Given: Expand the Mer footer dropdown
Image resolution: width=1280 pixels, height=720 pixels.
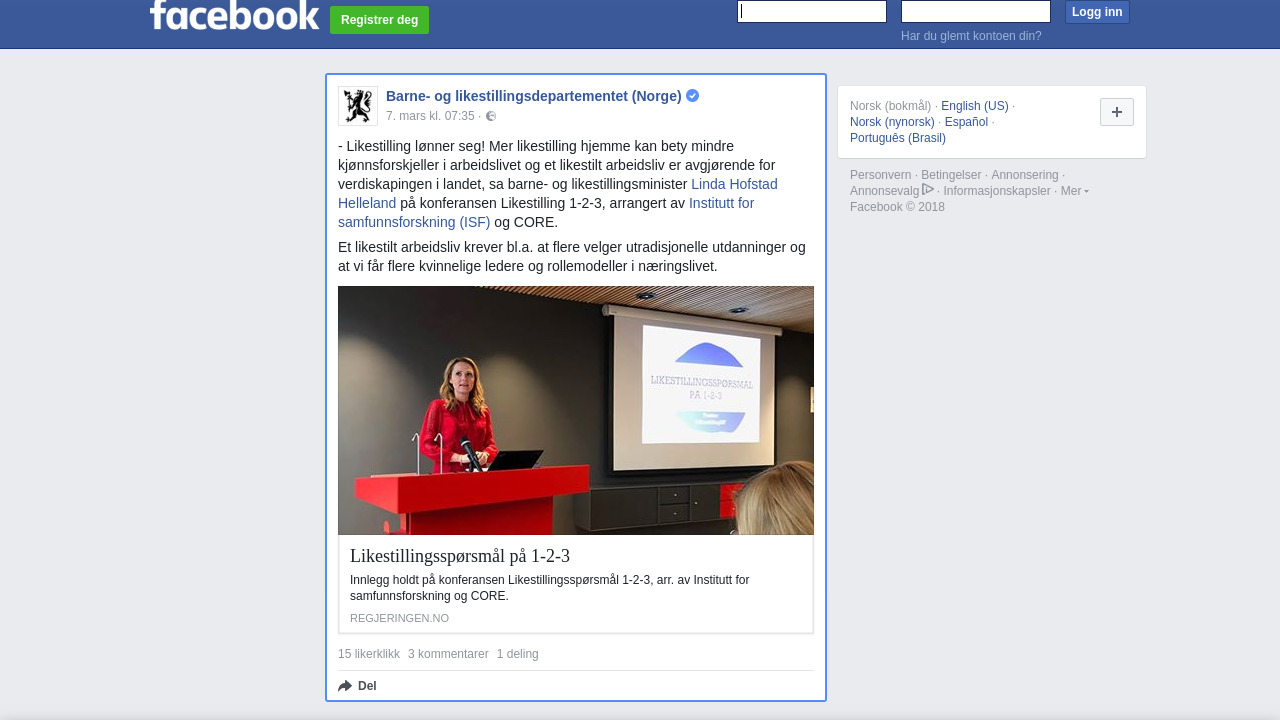Looking at the screenshot, I should click(1074, 191).
